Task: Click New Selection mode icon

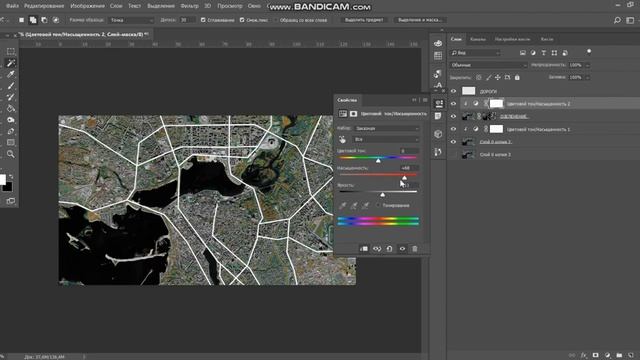Action: pos(21,20)
